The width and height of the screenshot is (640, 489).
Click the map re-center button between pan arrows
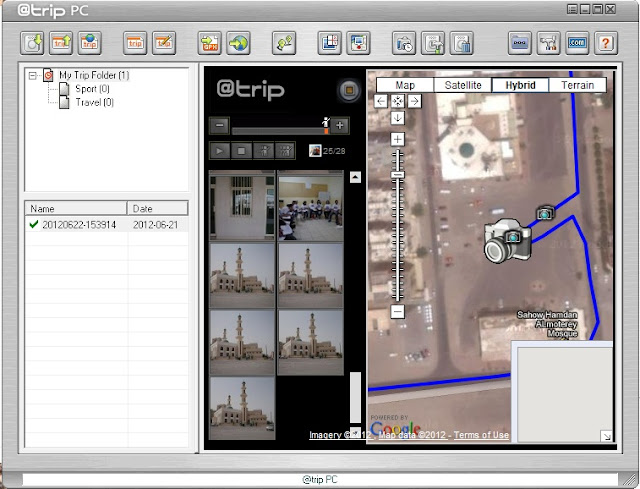tap(398, 101)
